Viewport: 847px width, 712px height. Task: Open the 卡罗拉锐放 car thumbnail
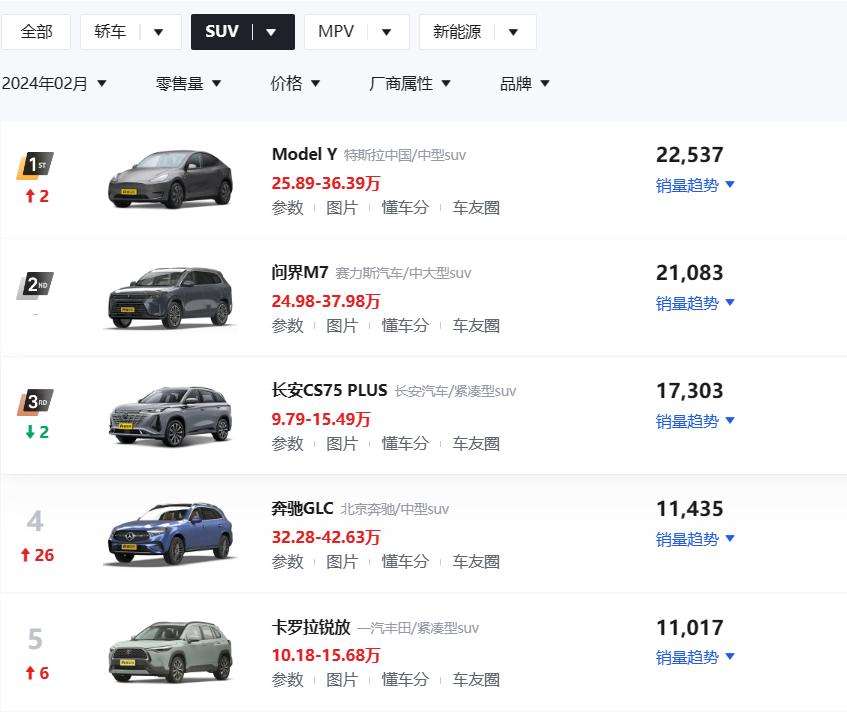tap(171, 652)
